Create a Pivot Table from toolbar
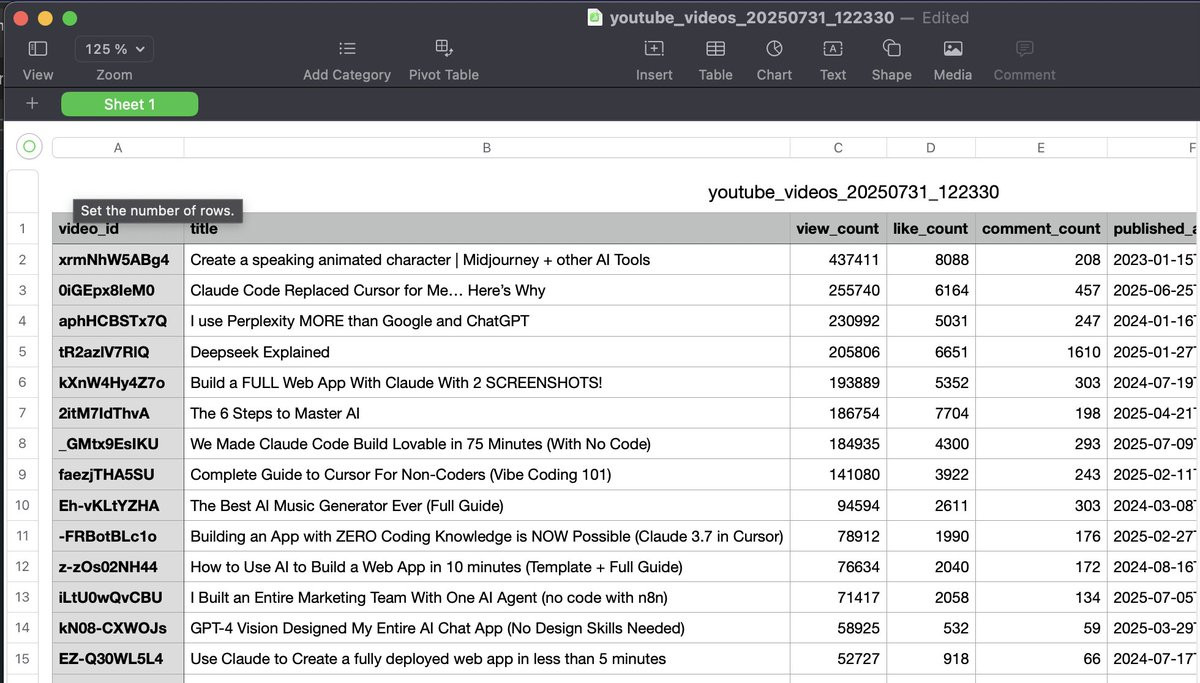This screenshot has width=1200, height=683. (444, 48)
